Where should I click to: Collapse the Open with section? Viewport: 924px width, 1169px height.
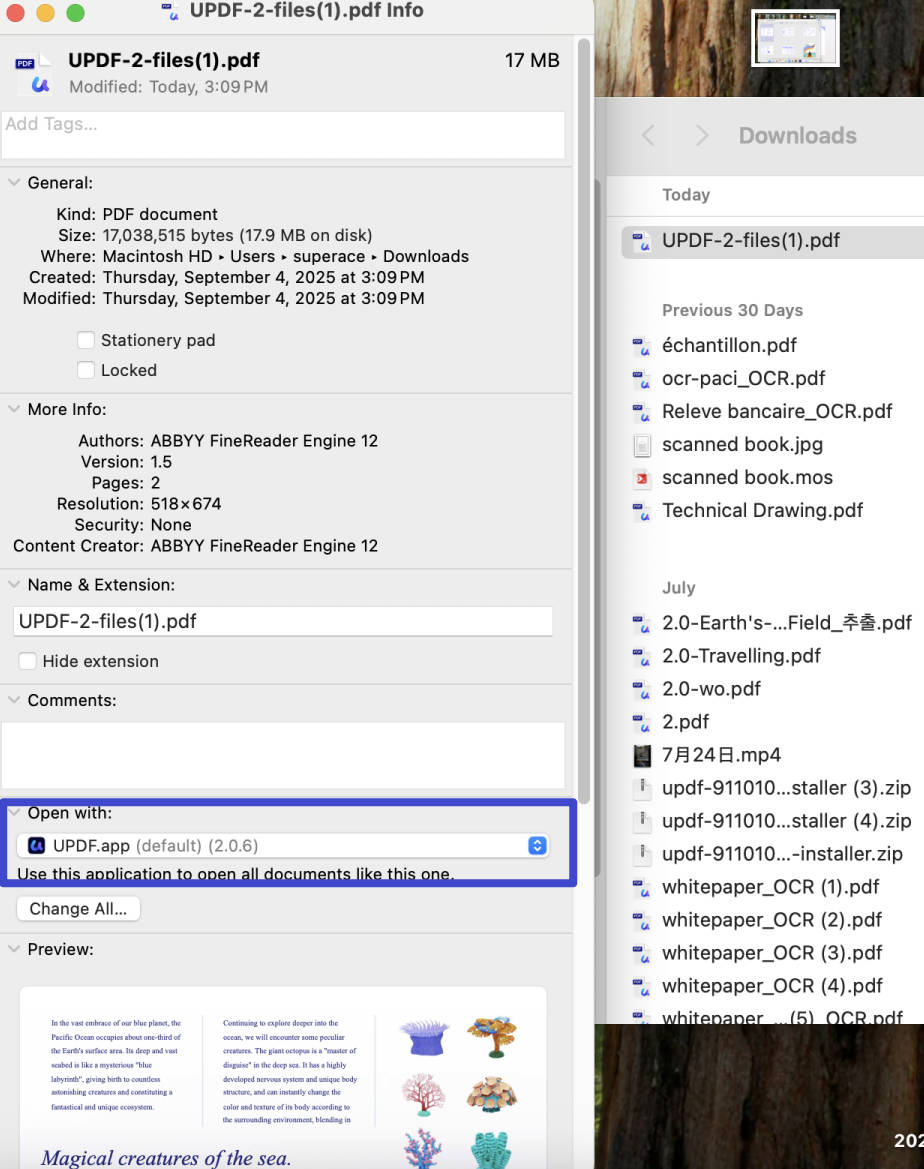(x=13, y=813)
